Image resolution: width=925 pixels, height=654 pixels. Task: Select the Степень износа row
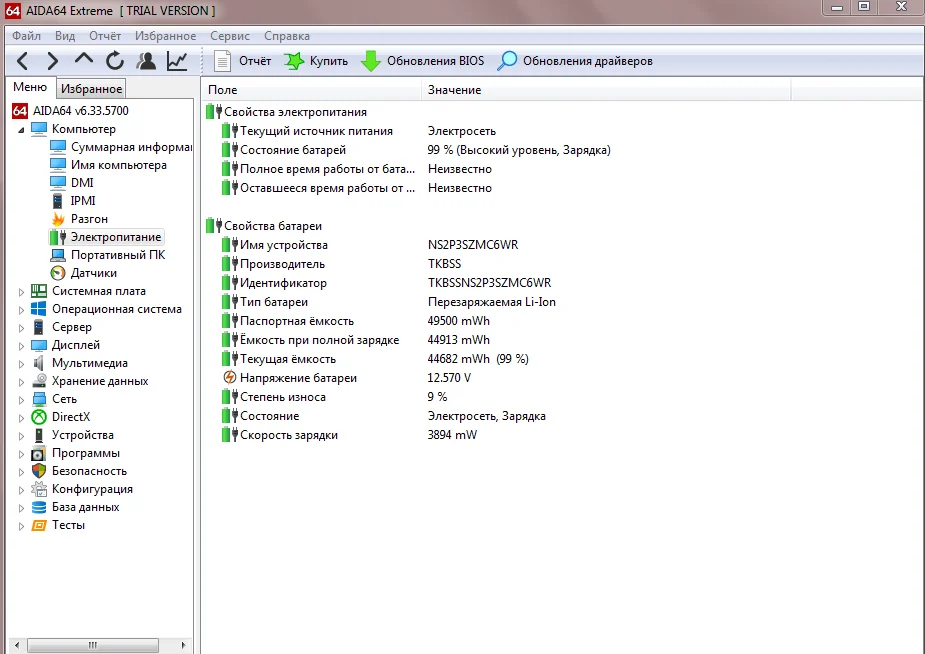[x=335, y=397]
